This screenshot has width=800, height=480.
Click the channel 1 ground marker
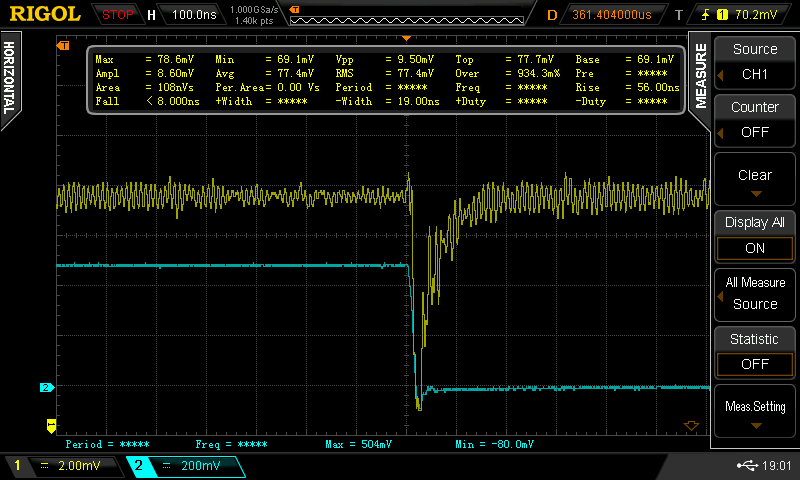coord(51,424)
